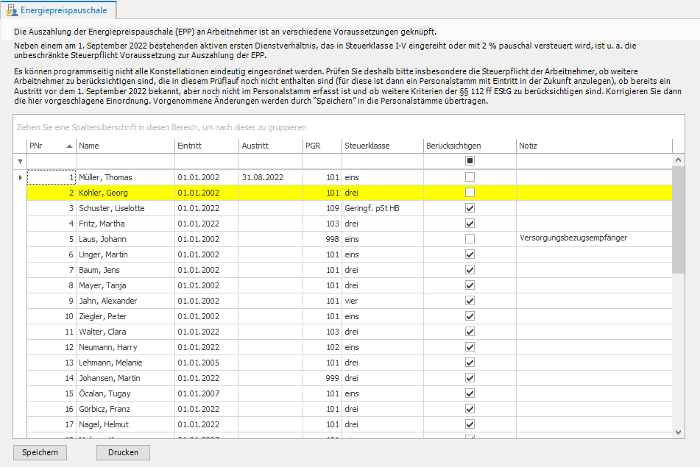
Task: Click Eintritt 01.01.2005 for Lehmann
Action: click(x=198, y=363)
